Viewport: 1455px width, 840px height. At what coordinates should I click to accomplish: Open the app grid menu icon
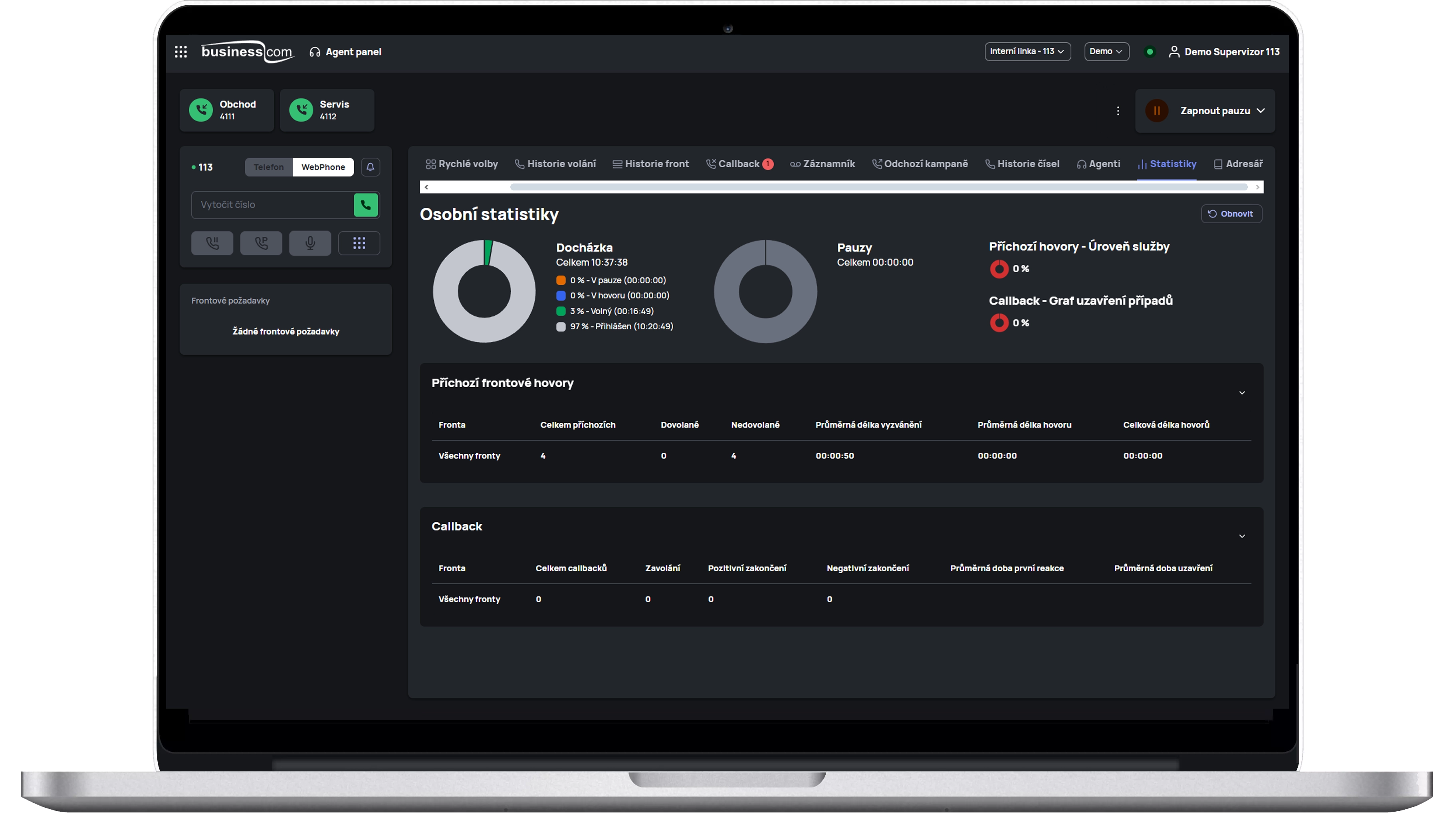(x=180, y=52)
